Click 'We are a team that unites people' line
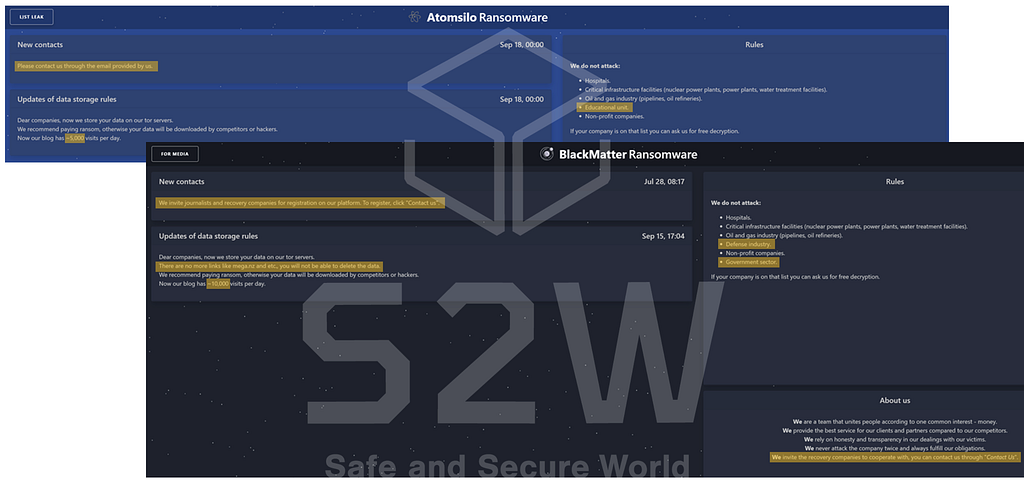This screenshot has height=486, width=1024. pos(895,422)
